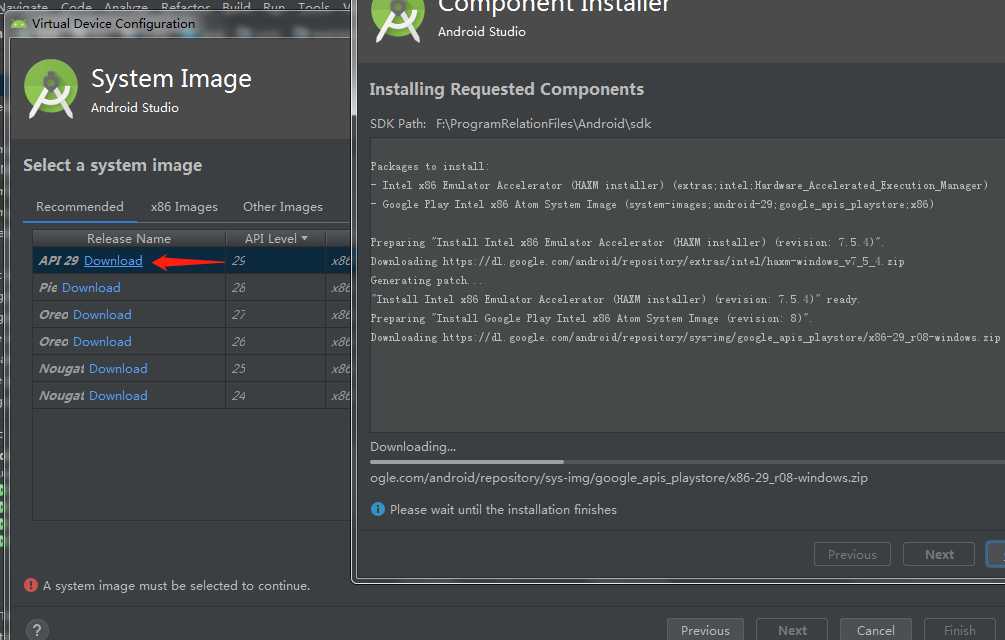This screenshot has width=1005, height=640.
Task: Click the download file path below progress bar
Action: [x=619, y=478]
